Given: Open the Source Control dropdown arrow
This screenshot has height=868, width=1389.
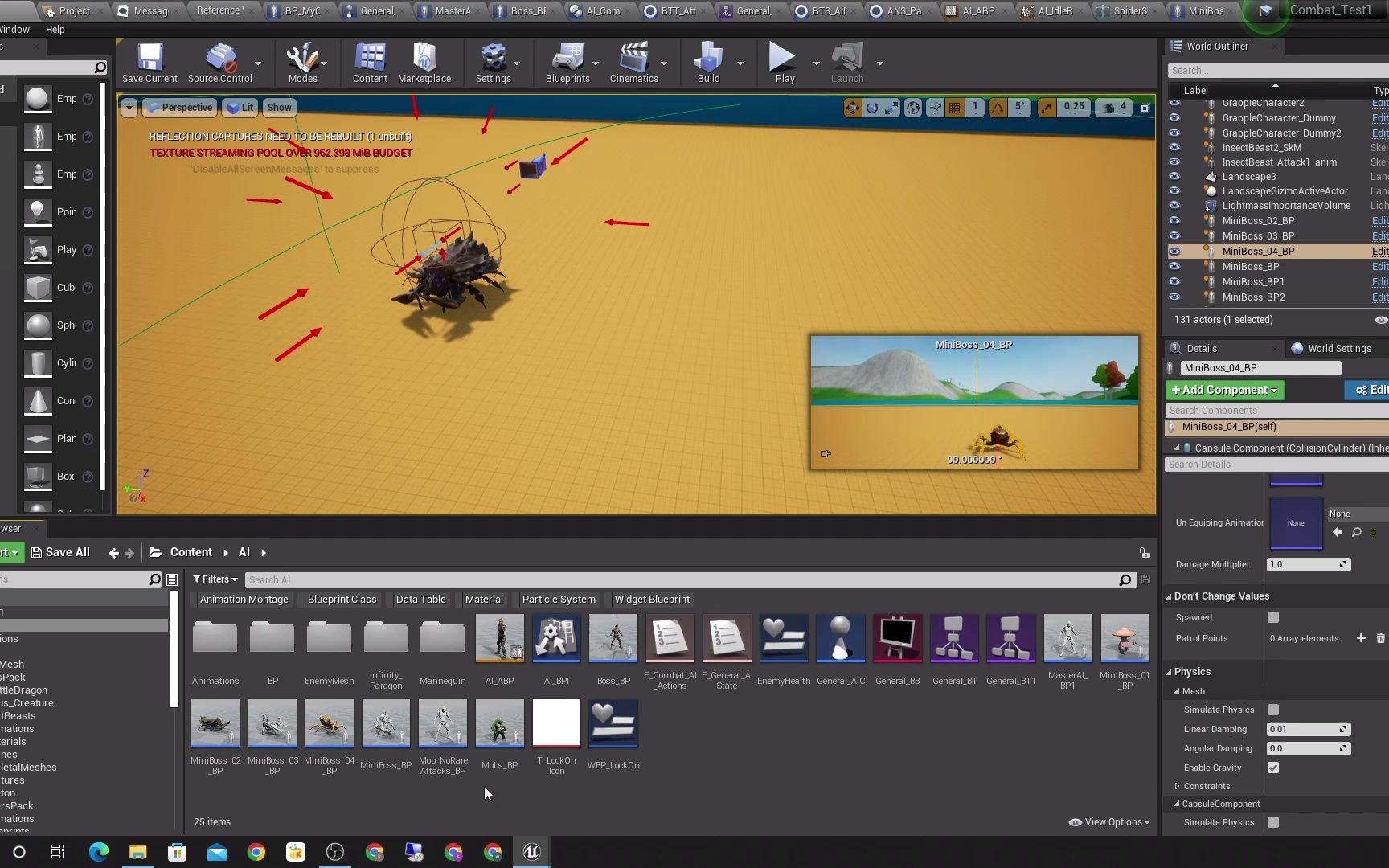Looking at the screenshot, I should 258,63.
